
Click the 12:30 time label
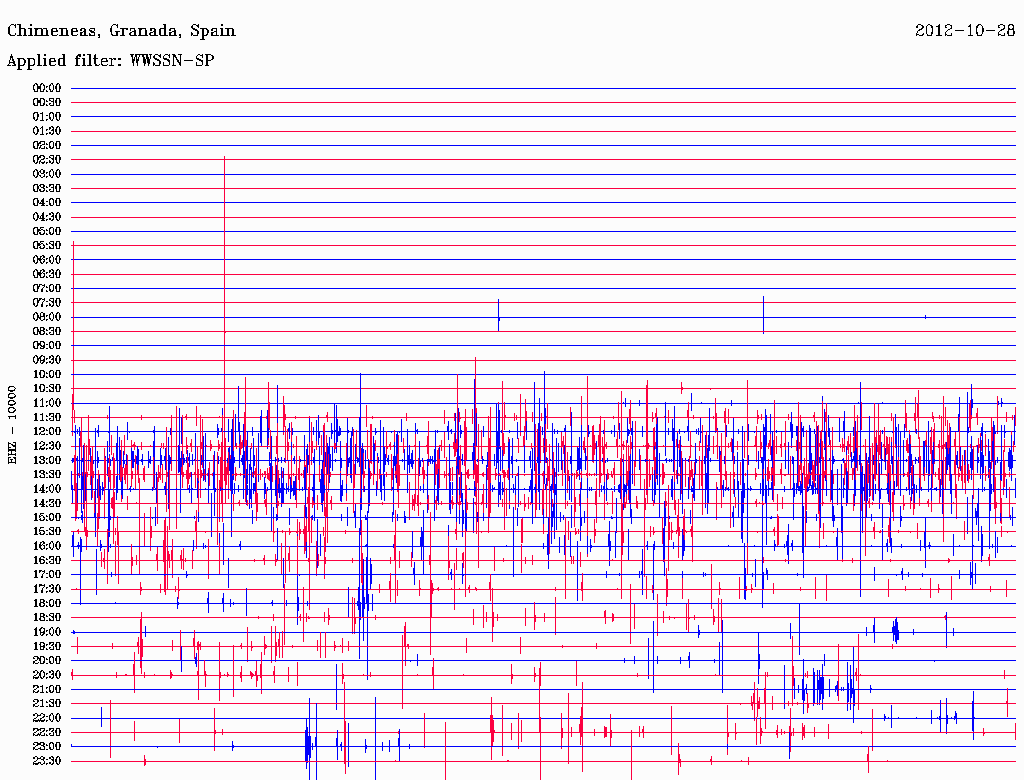tap(47, 446)
